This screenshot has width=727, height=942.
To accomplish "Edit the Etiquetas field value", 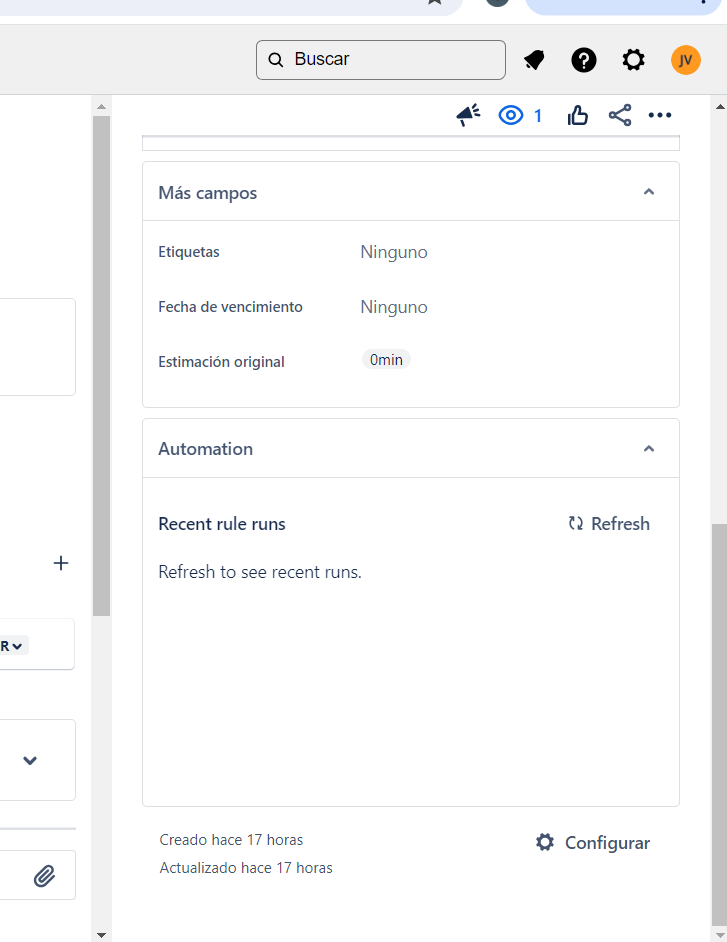I will point(394,252).
